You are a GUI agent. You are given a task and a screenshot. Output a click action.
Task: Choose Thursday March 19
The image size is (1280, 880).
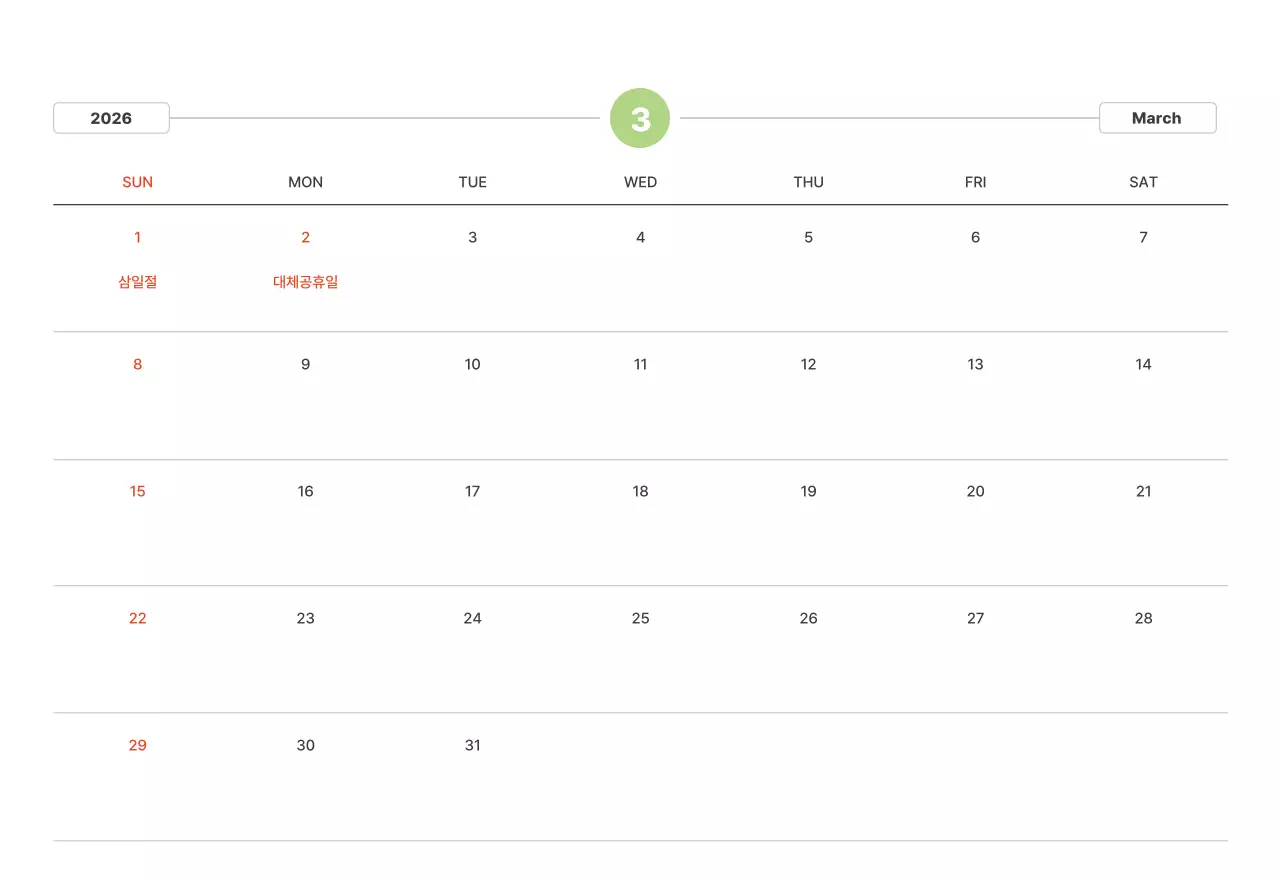pyautogui.click(x=808, y=491)
